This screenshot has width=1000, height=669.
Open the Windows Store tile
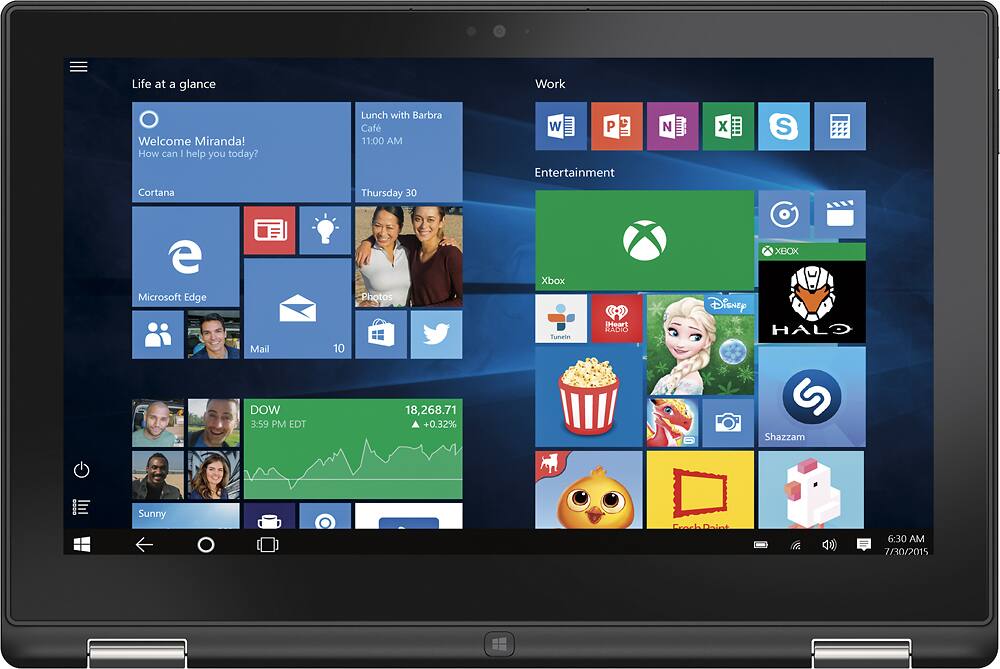[381, 334]
